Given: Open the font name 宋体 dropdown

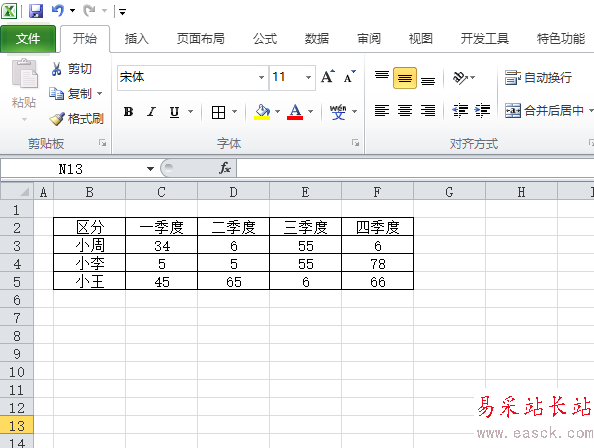Looking at the screenshot, I should 261,77.
